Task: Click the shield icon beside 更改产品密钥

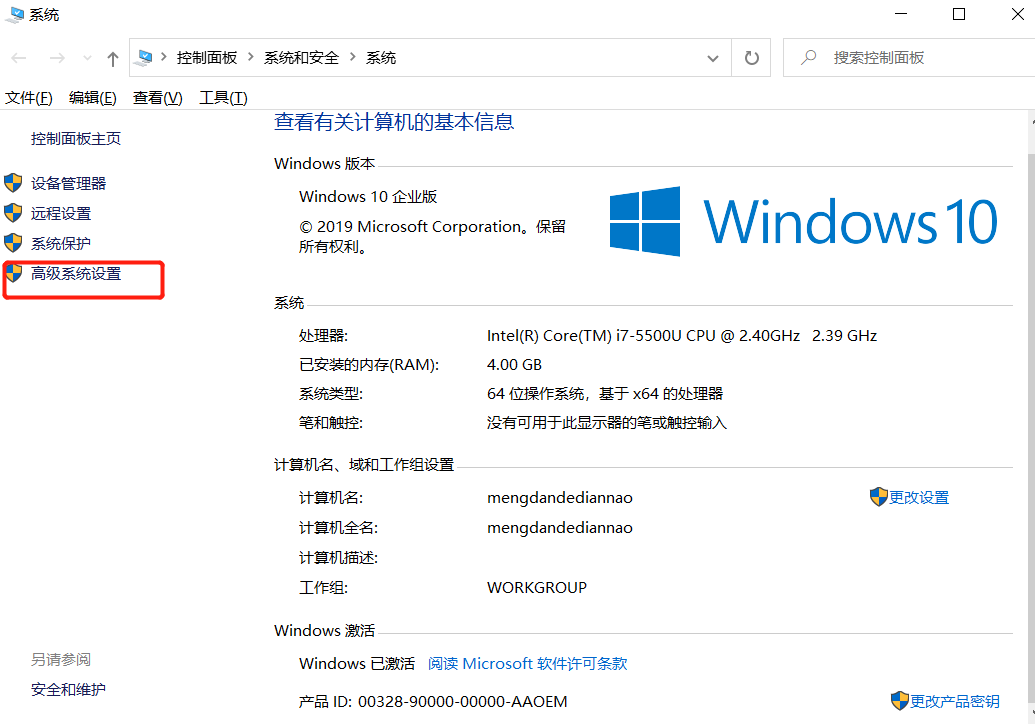Action: tap(899, 700)
